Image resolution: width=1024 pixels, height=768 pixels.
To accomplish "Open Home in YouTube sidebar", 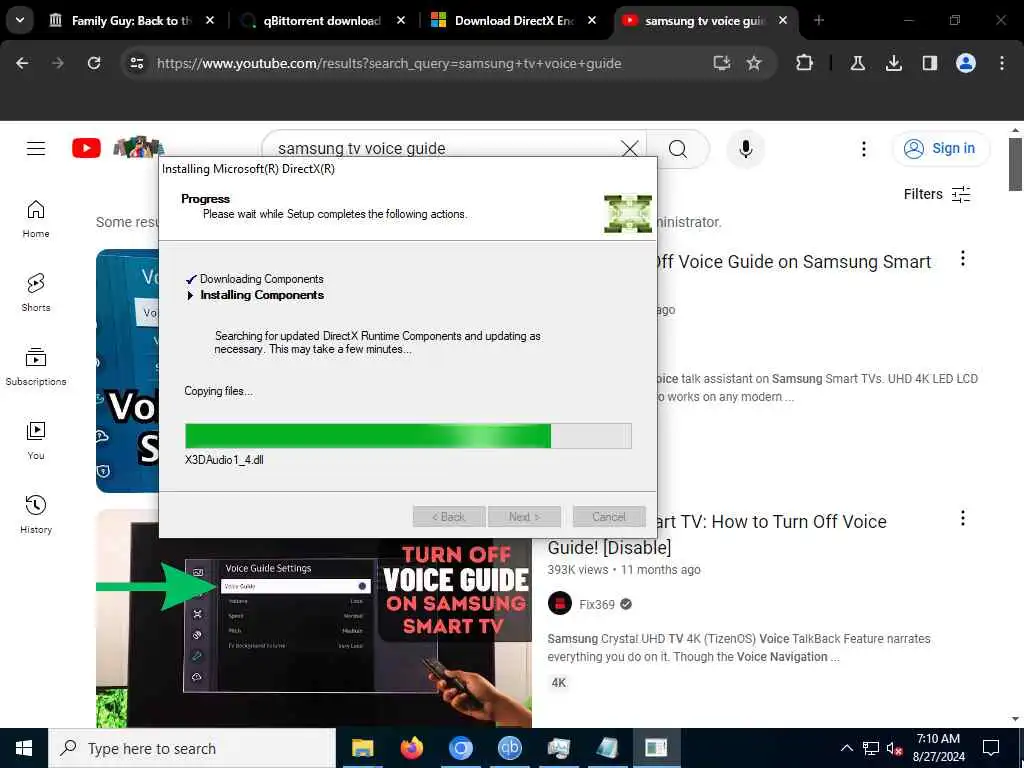I will pyautogui.click(x=36, y=219).
